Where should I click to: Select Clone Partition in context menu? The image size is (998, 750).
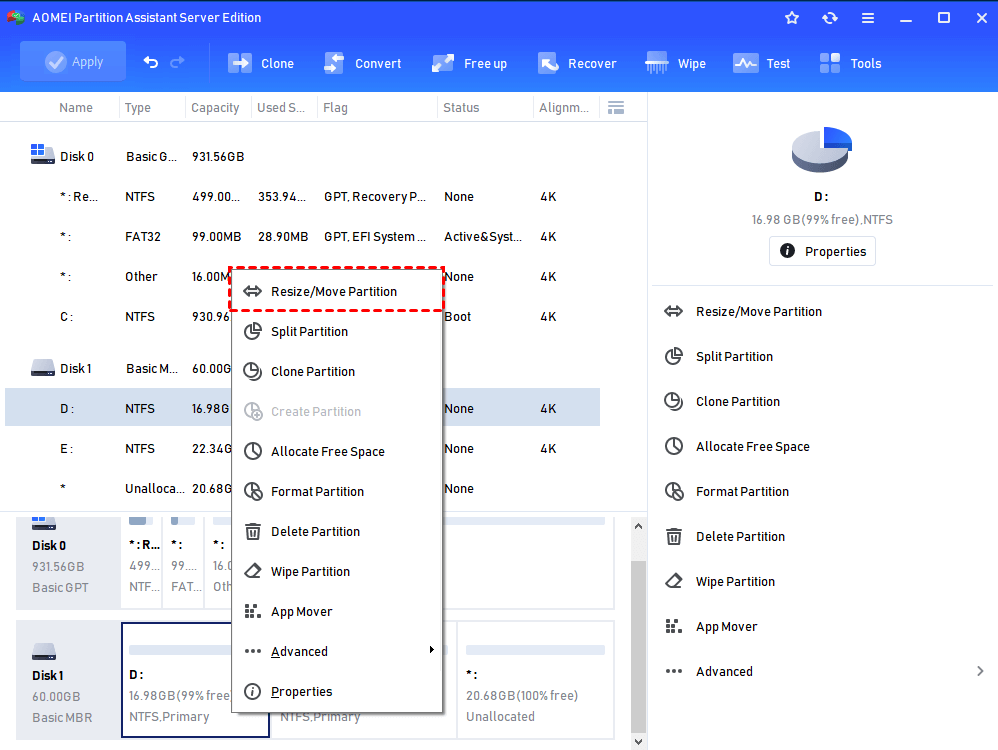[x=336, y=371]
